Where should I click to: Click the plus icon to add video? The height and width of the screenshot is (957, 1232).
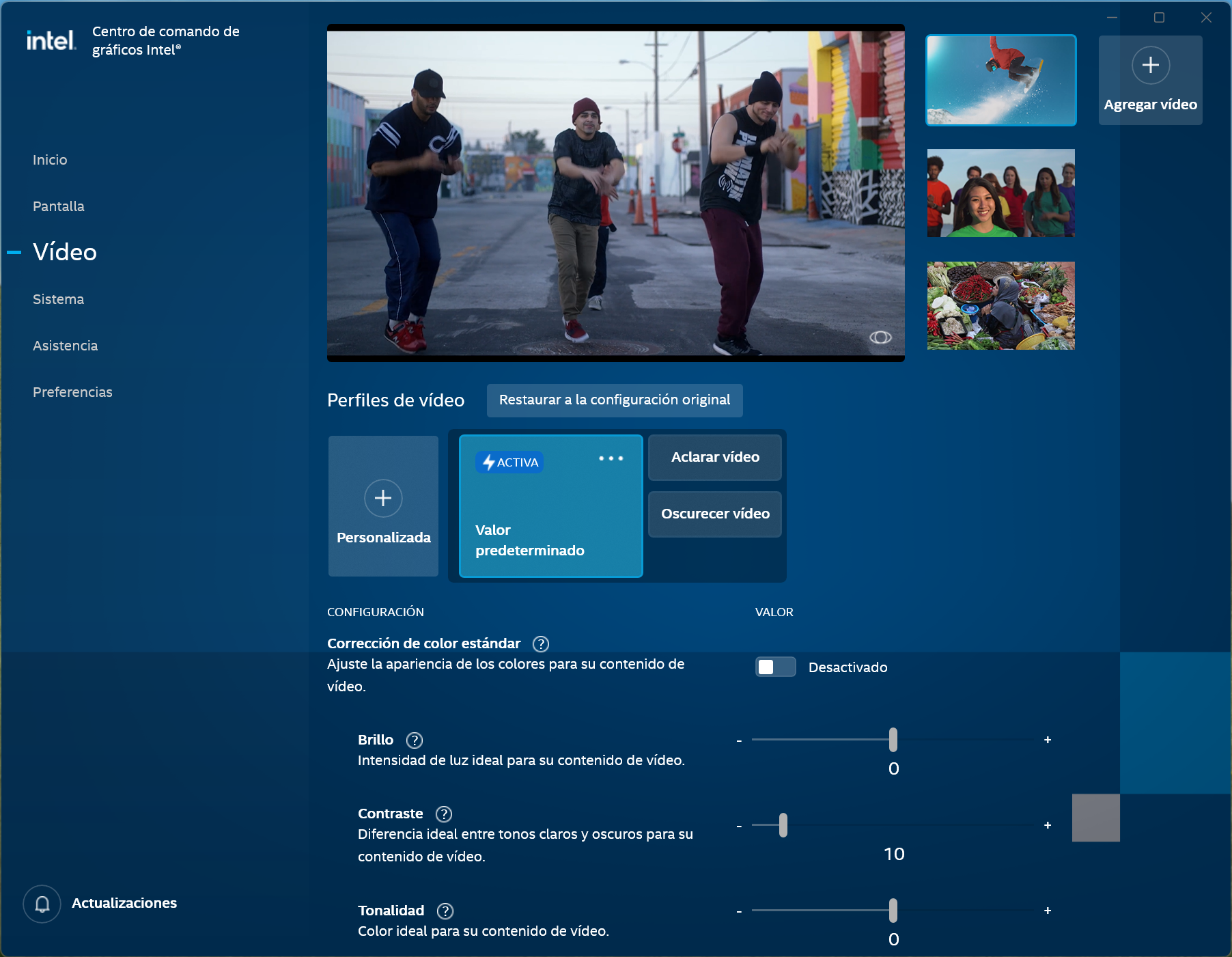1150,66
